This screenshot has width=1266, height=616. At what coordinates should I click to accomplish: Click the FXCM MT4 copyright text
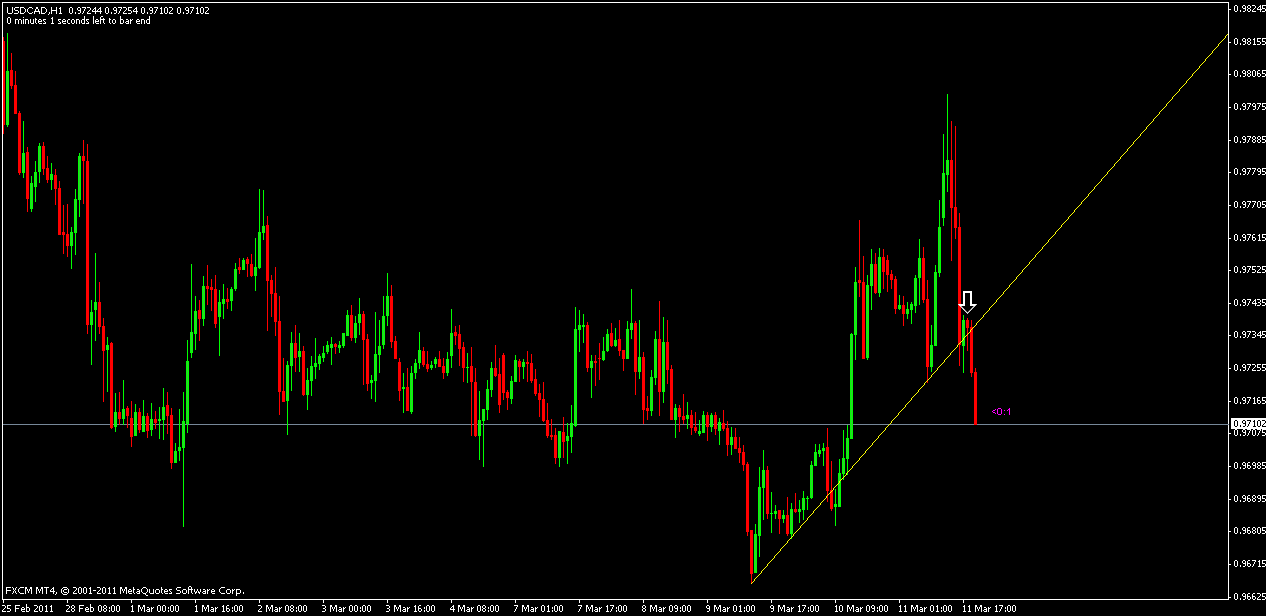click(124, 591)
